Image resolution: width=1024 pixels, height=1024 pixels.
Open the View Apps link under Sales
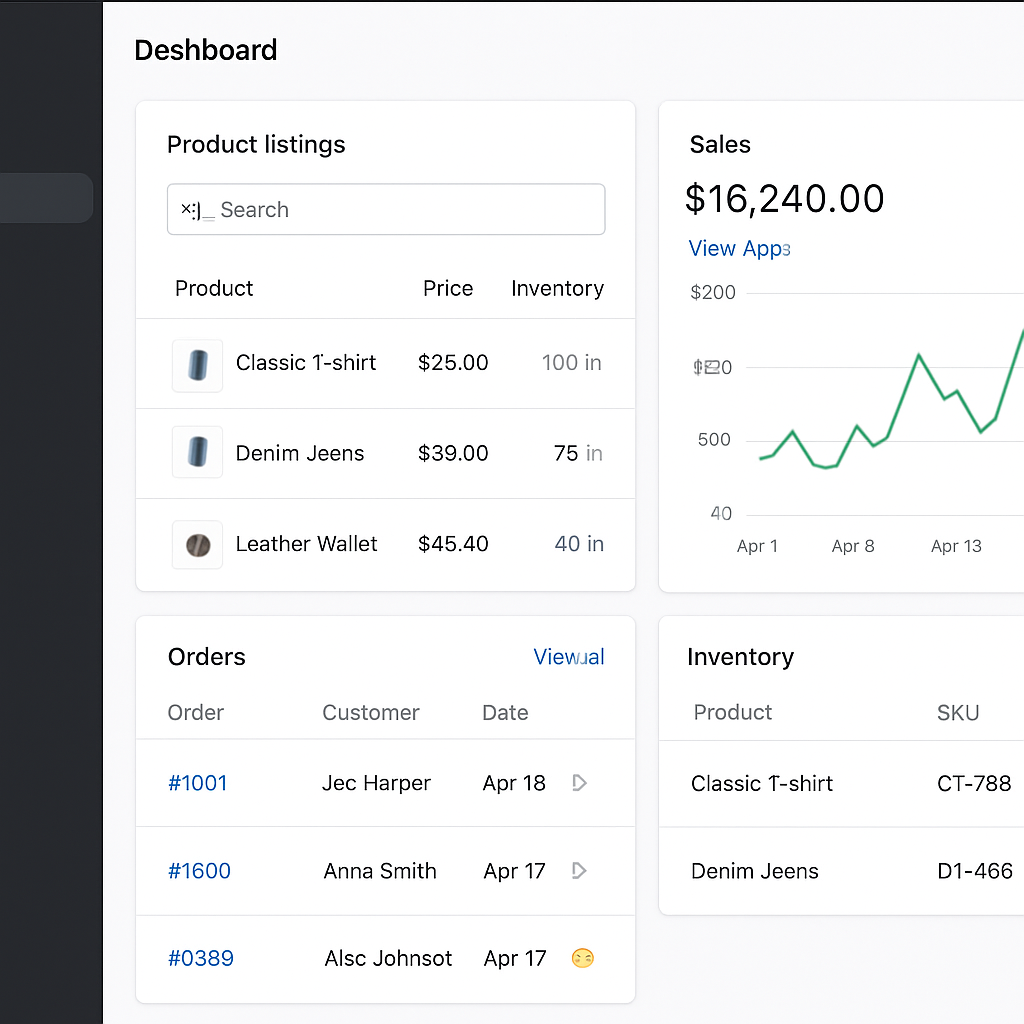coord(739,249)
